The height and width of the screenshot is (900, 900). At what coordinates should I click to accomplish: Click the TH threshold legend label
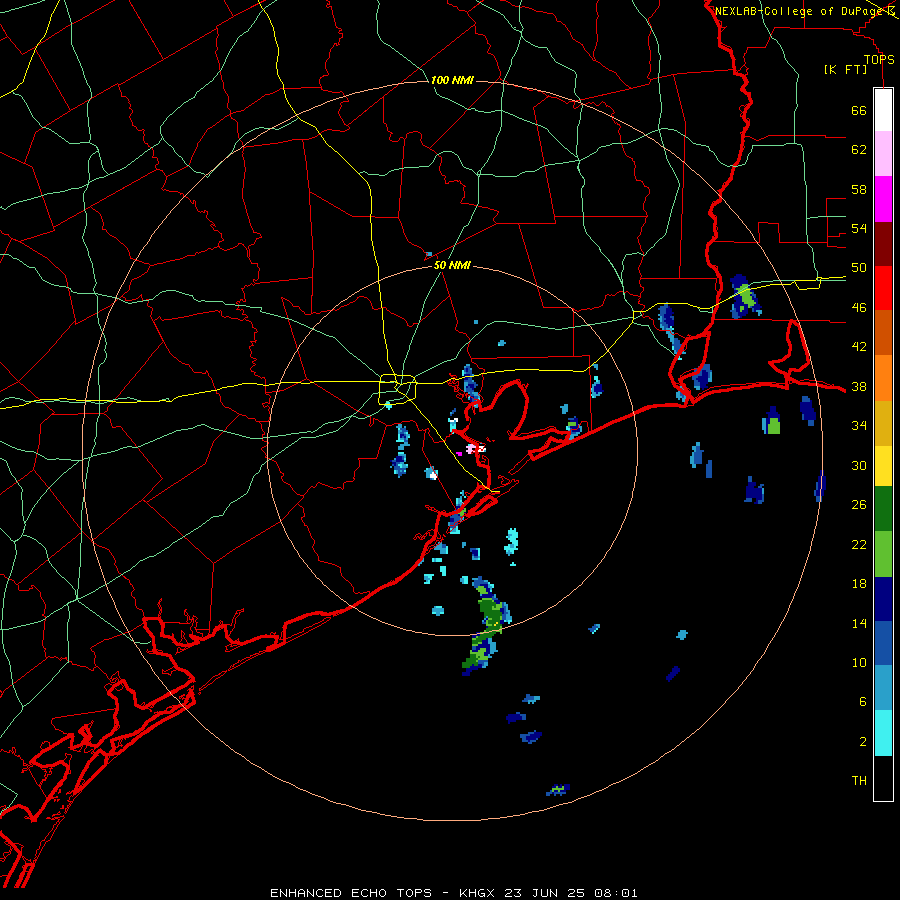click(x=859, y=781)
